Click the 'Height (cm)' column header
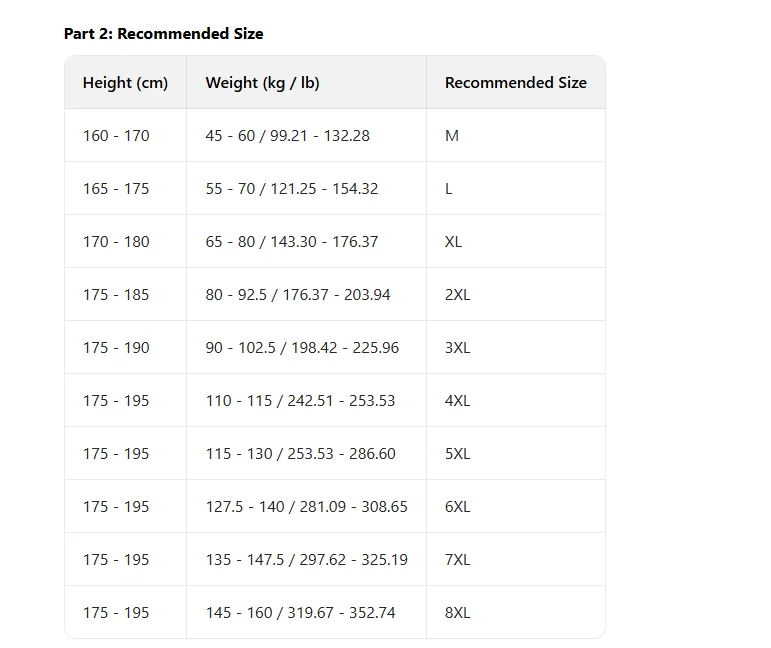Viewport: 771px width, 648px height. point(125,83)
